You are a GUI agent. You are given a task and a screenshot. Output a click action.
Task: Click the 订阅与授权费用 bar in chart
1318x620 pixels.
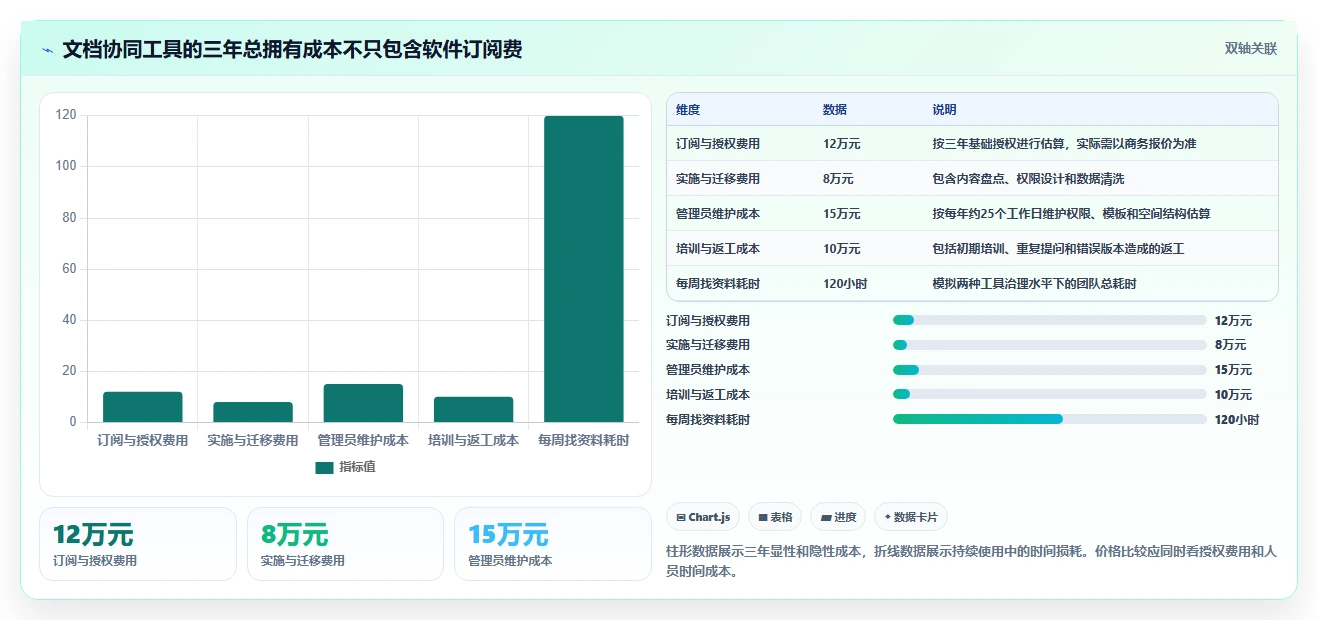pos(142,407)
